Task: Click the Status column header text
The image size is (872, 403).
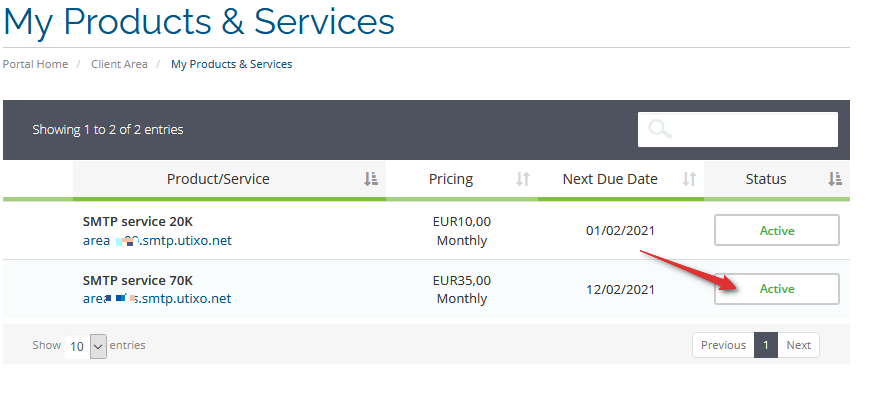Action: pos(766,179)
